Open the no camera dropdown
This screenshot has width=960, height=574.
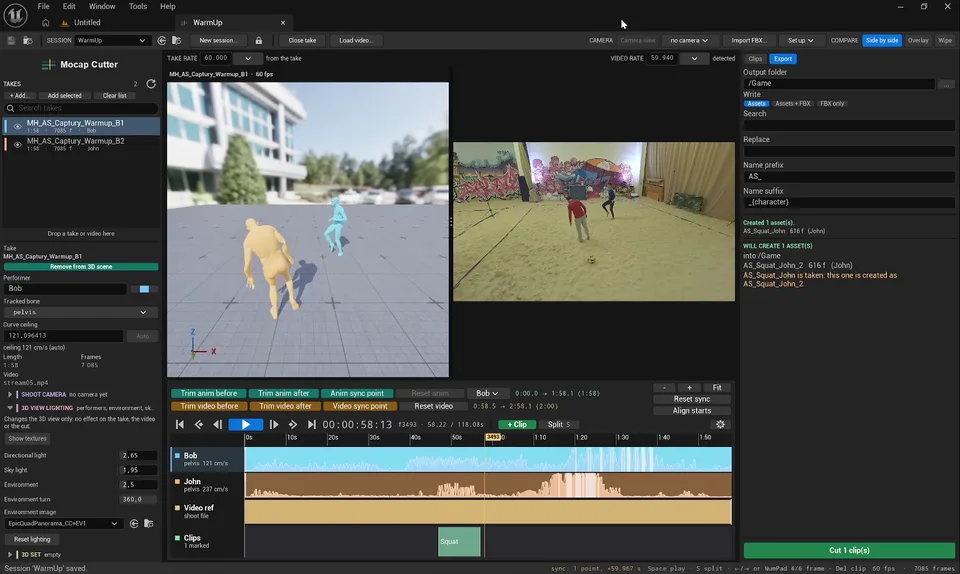[x=689, y=40]
